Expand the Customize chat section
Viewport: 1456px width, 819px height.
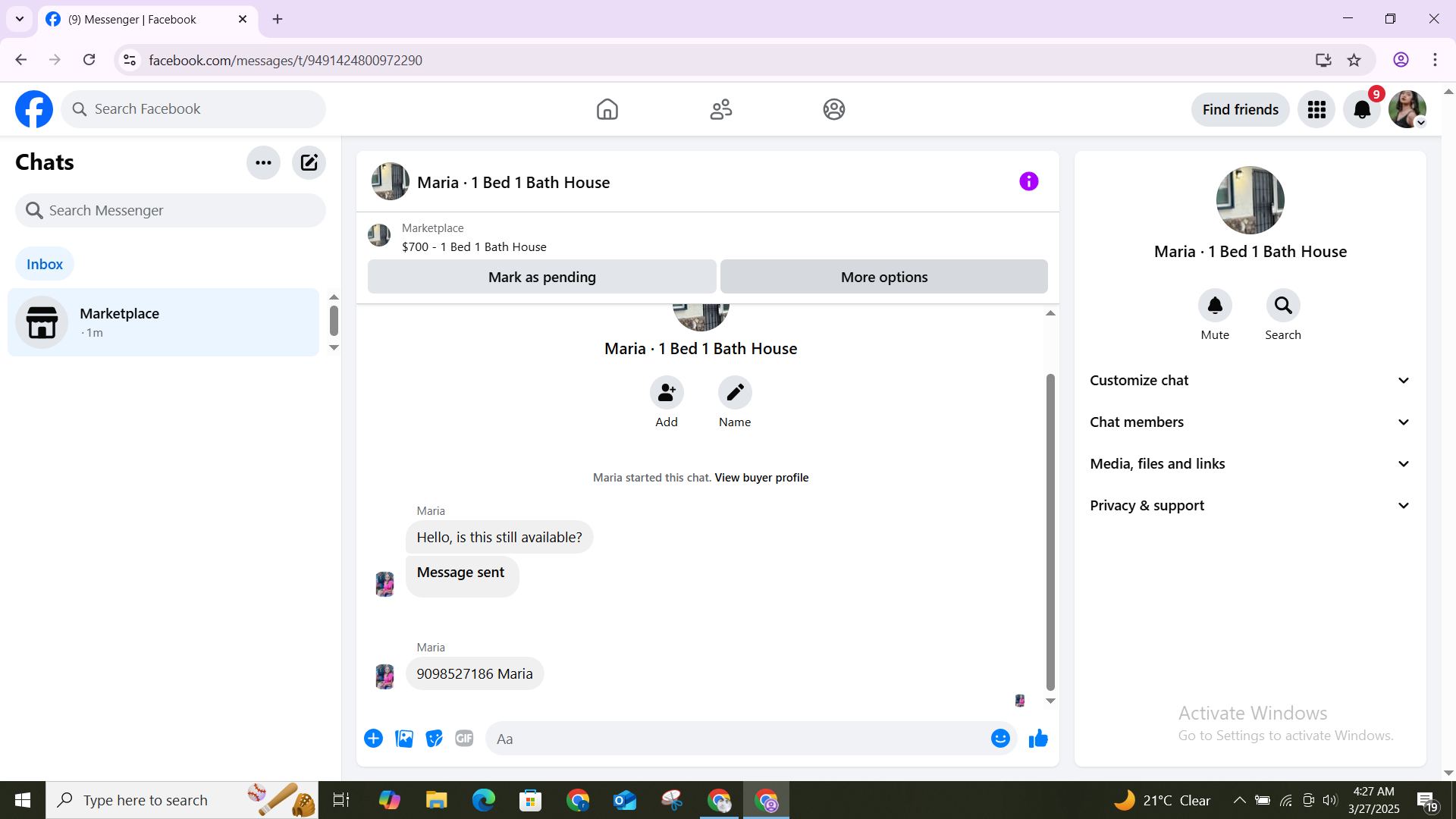[1250, 381]
